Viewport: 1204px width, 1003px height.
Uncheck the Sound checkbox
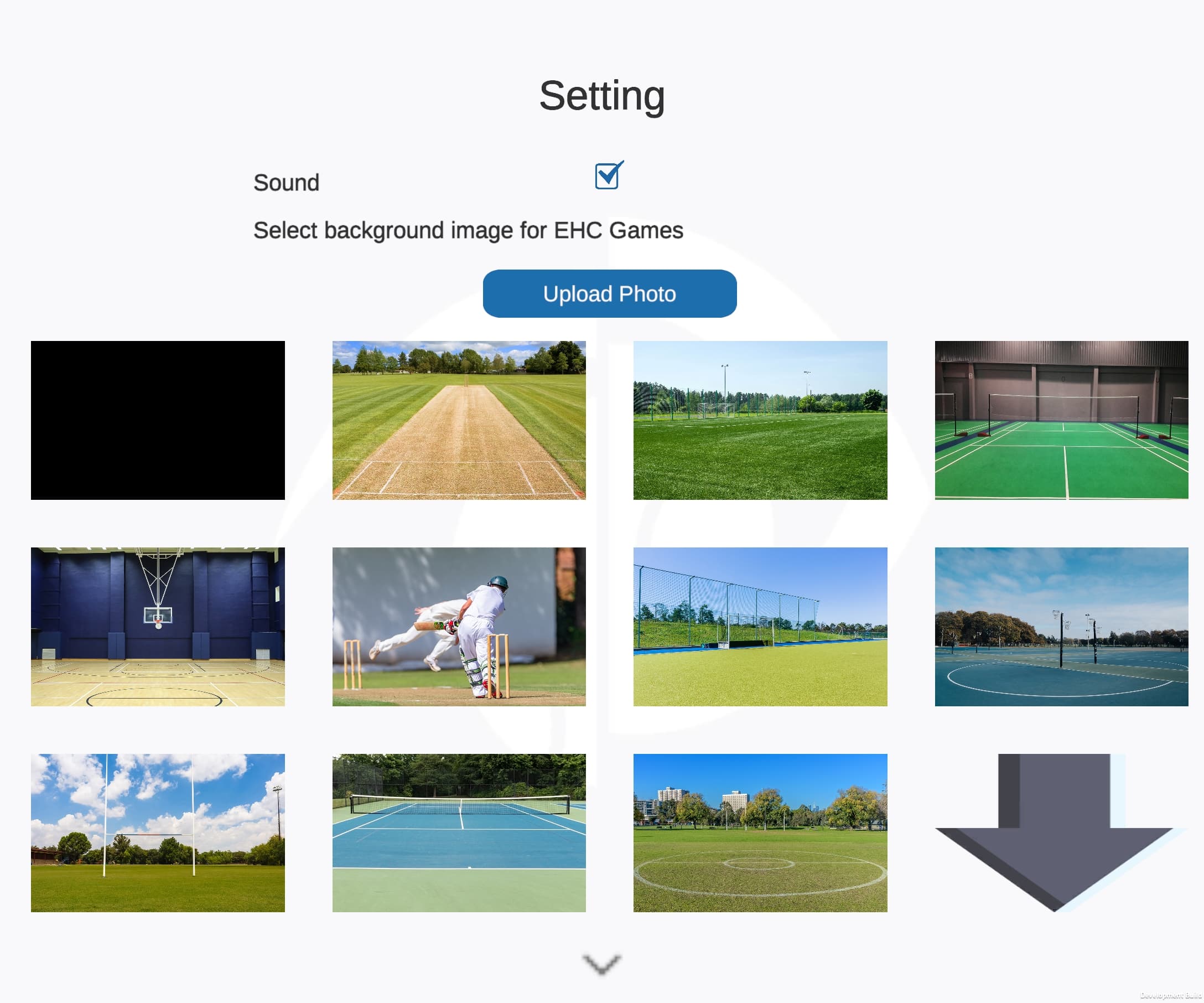pyautogui.click(x=608, y=175)
